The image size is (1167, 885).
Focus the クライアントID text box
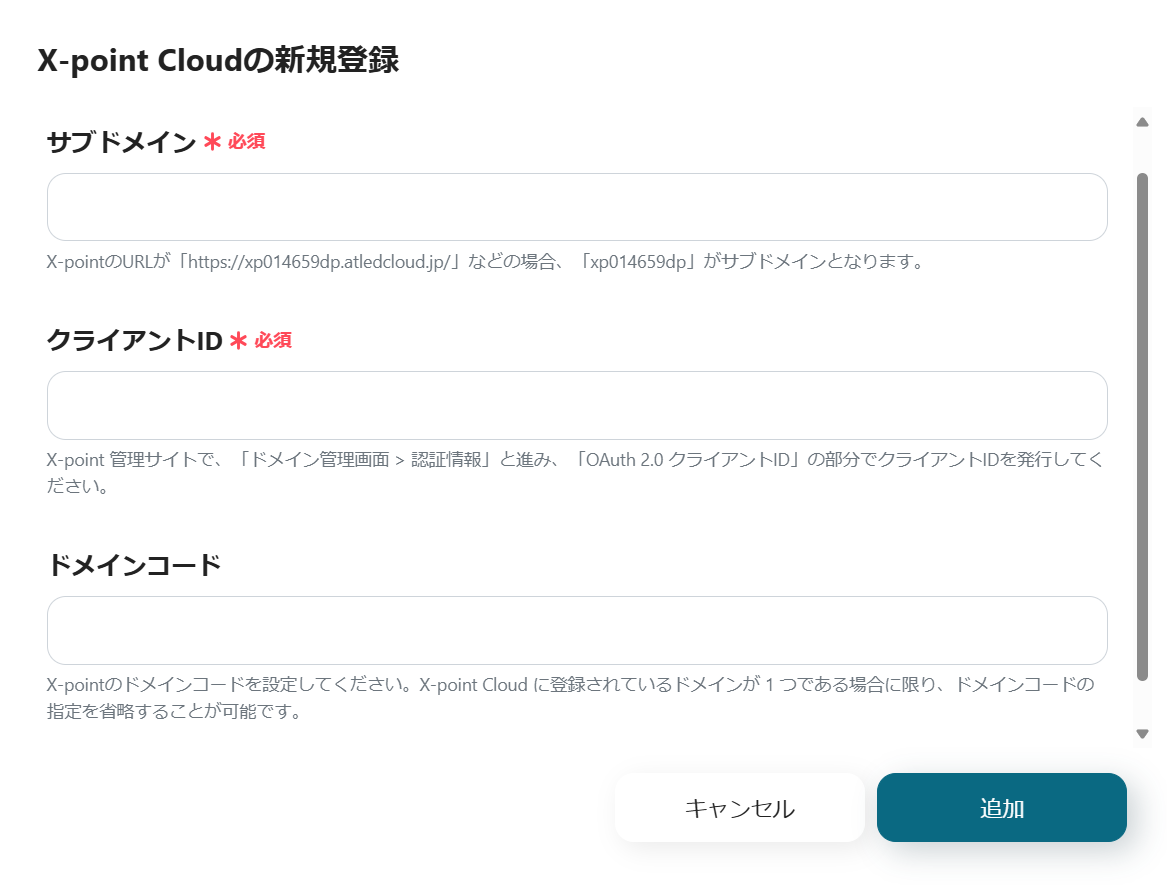576,405
